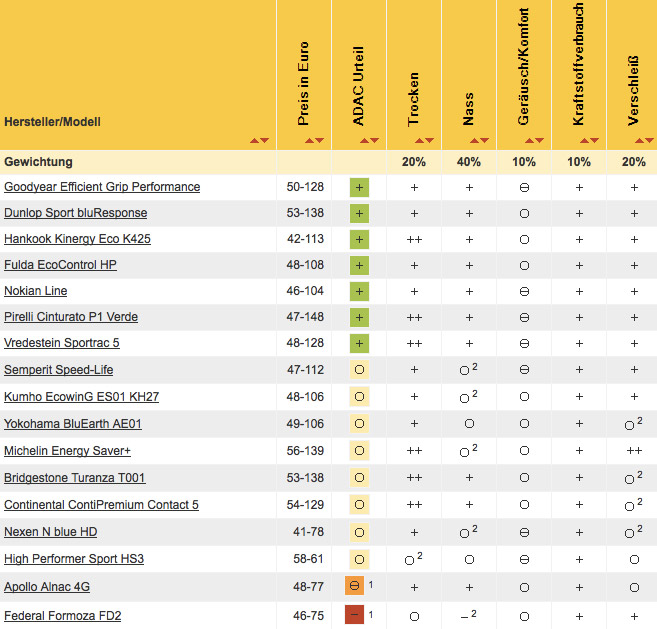Sort Hersteller/Modell column ascending
The width and height of the screenshot is (657, 629).
pos(254,141)
